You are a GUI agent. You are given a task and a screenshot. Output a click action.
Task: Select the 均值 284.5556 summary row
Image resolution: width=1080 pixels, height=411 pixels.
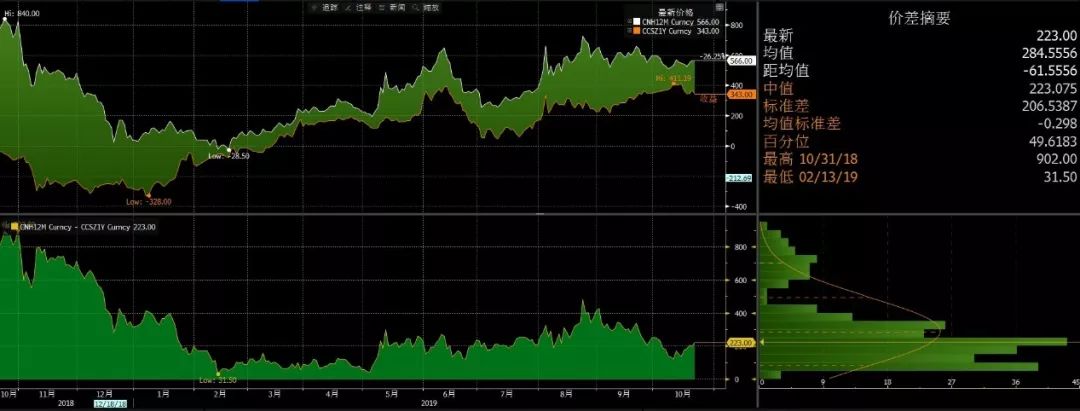point(920,53)
